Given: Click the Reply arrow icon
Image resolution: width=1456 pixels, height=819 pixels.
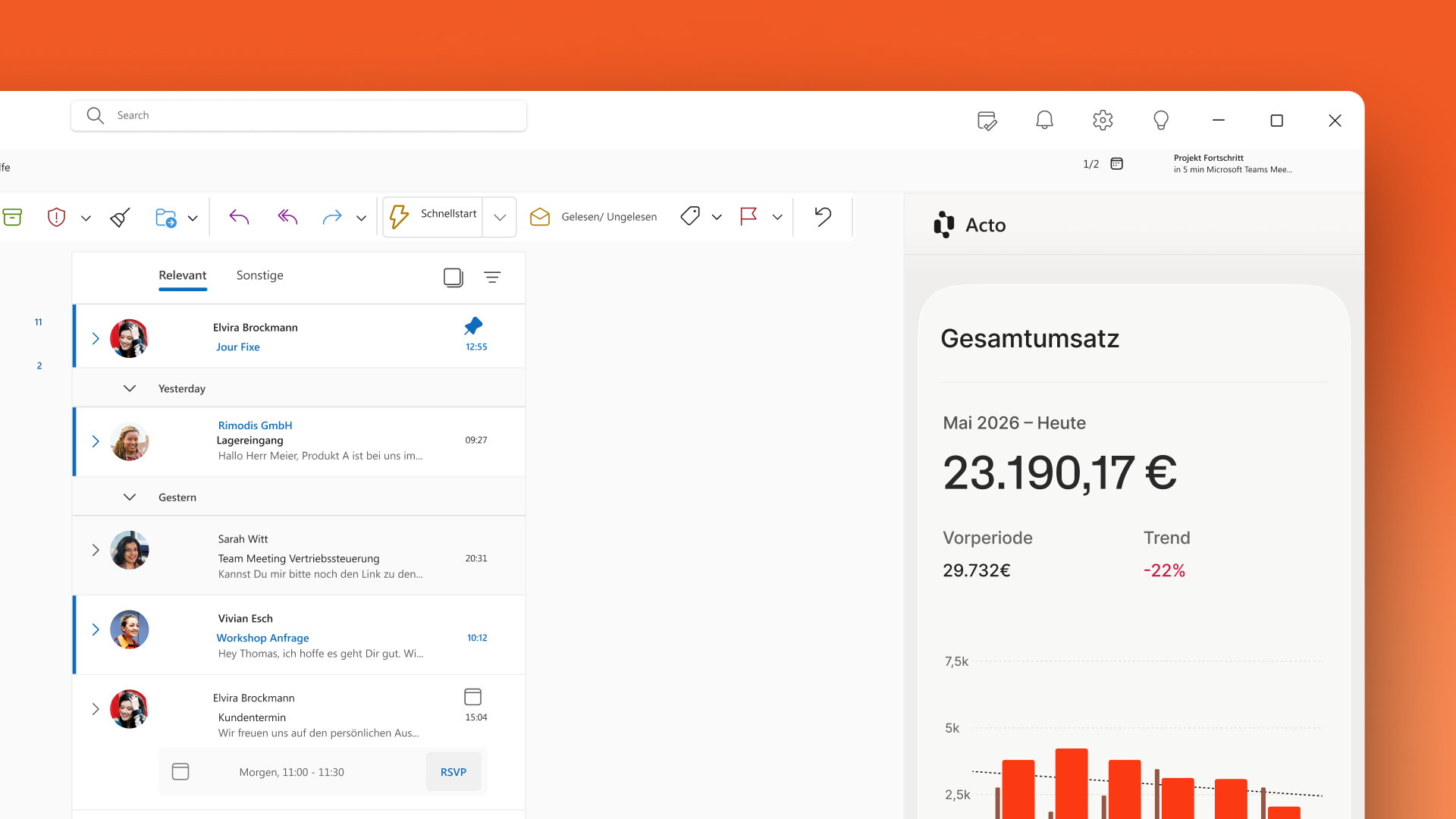Looking at the screenshot, I should [x=239, y=218].
